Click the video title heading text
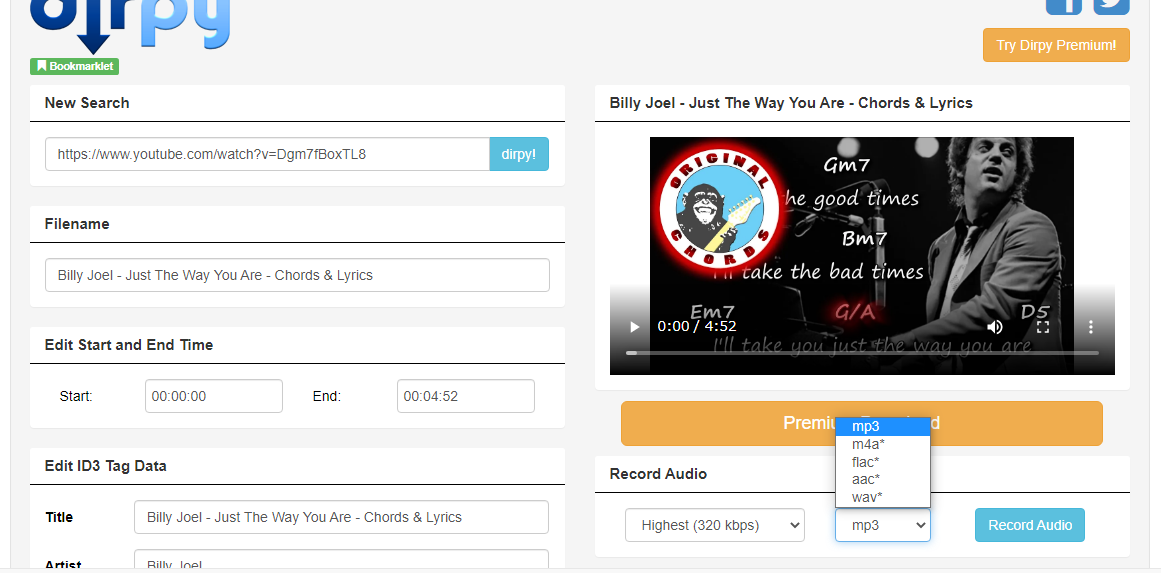1161x573 pixels. point(791,103)
